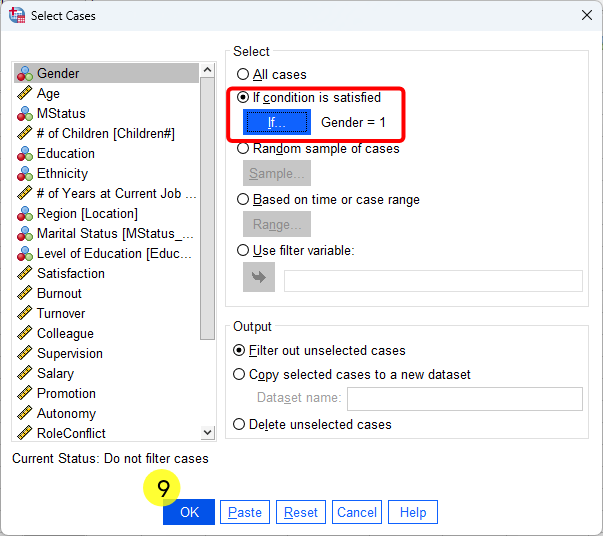The height and width of the screenshot is (536, 603).
Task: Select Delete unselected cases option
Action: (239, 424)
